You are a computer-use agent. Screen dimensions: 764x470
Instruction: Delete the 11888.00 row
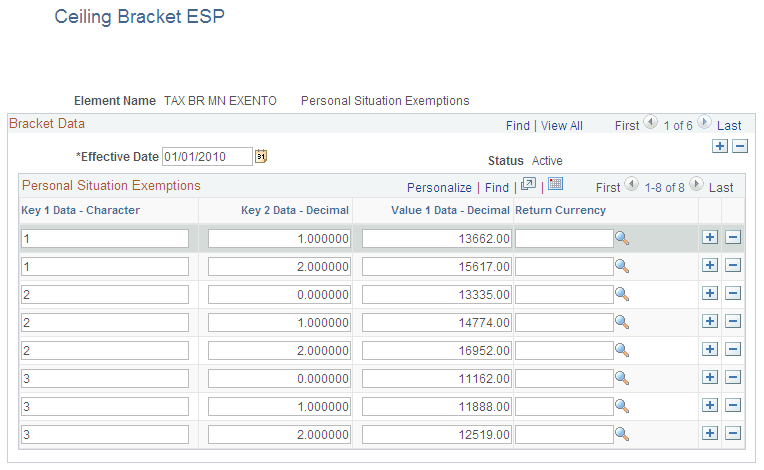click(733, 405)
